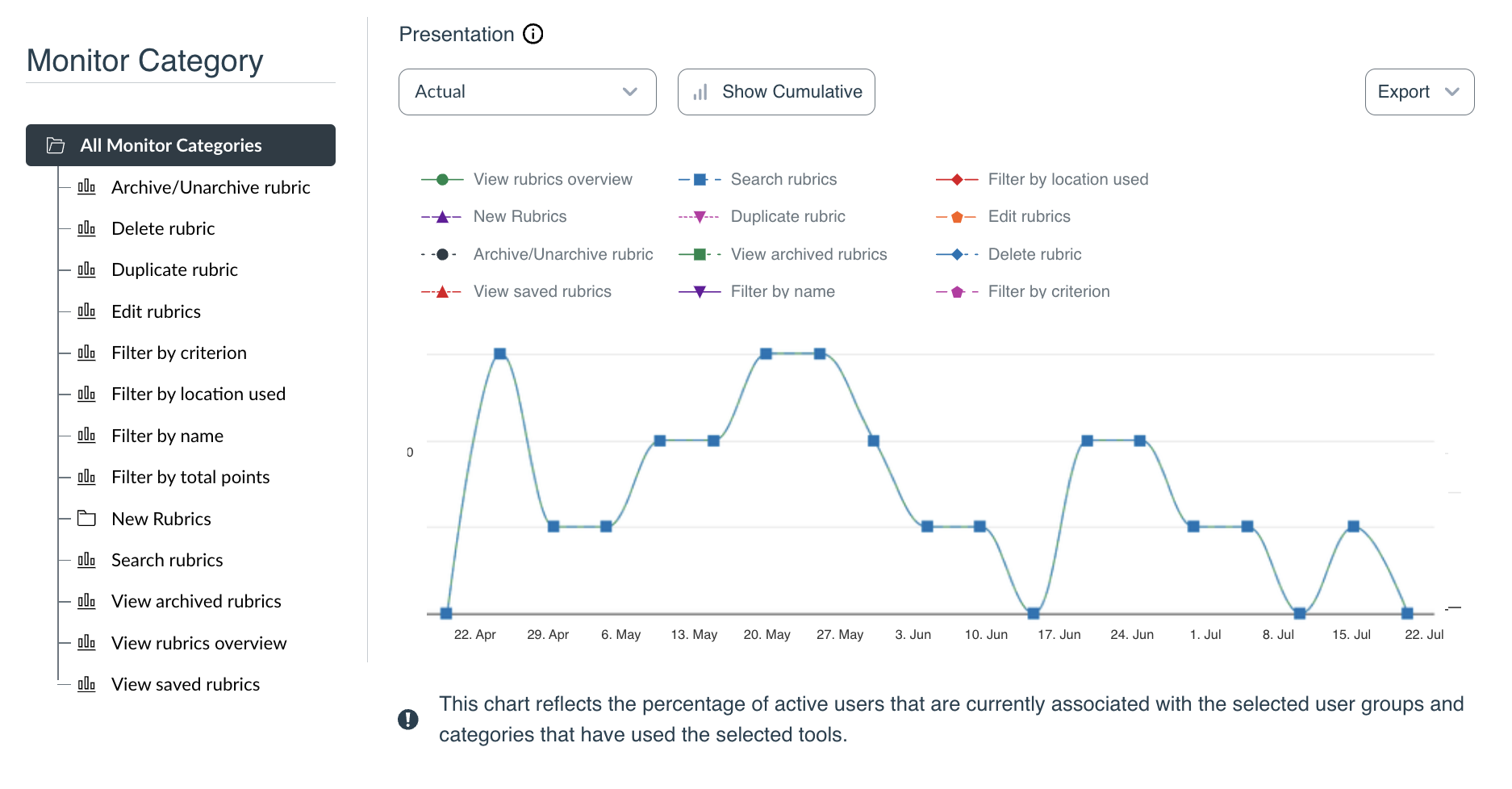Click the chart icon next to Filter by name
The image size is (1512, 789).
[86, 436]
